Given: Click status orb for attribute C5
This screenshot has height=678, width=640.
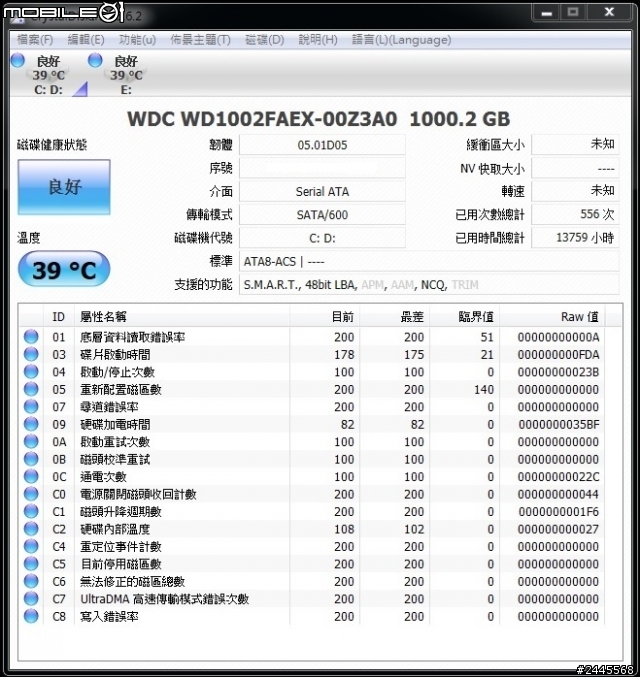Looking at the screenshot, I should (x=31, y=564).
